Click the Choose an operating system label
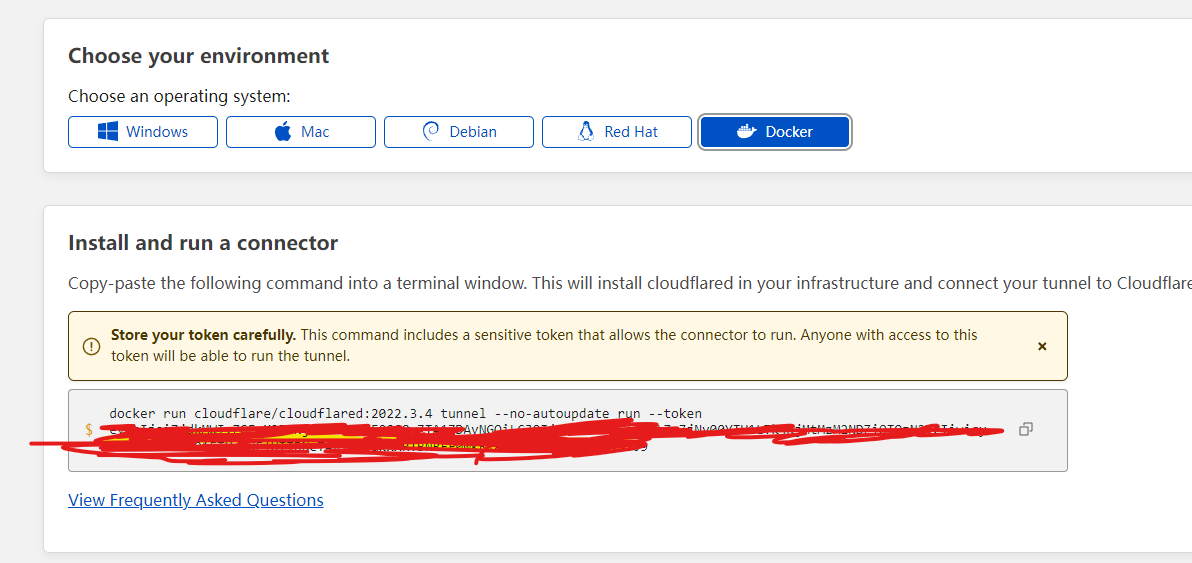The height and width of the screenshot is (563, 1192). [179, 96]
